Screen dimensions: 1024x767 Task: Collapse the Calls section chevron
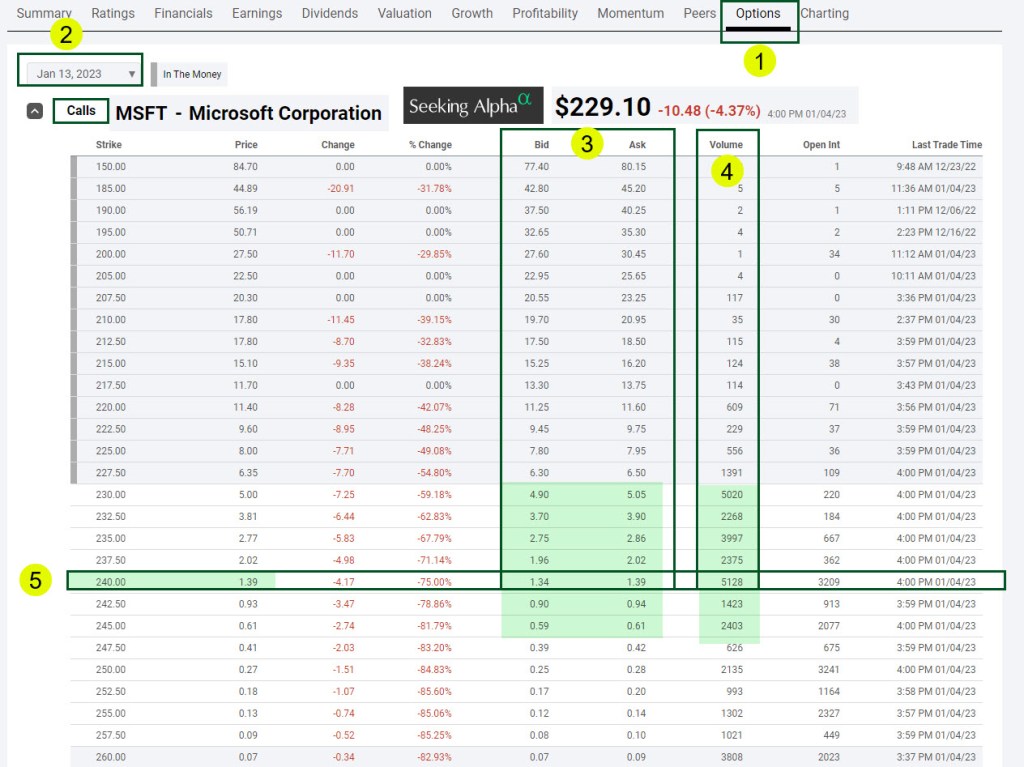click(x=34, y=112)
